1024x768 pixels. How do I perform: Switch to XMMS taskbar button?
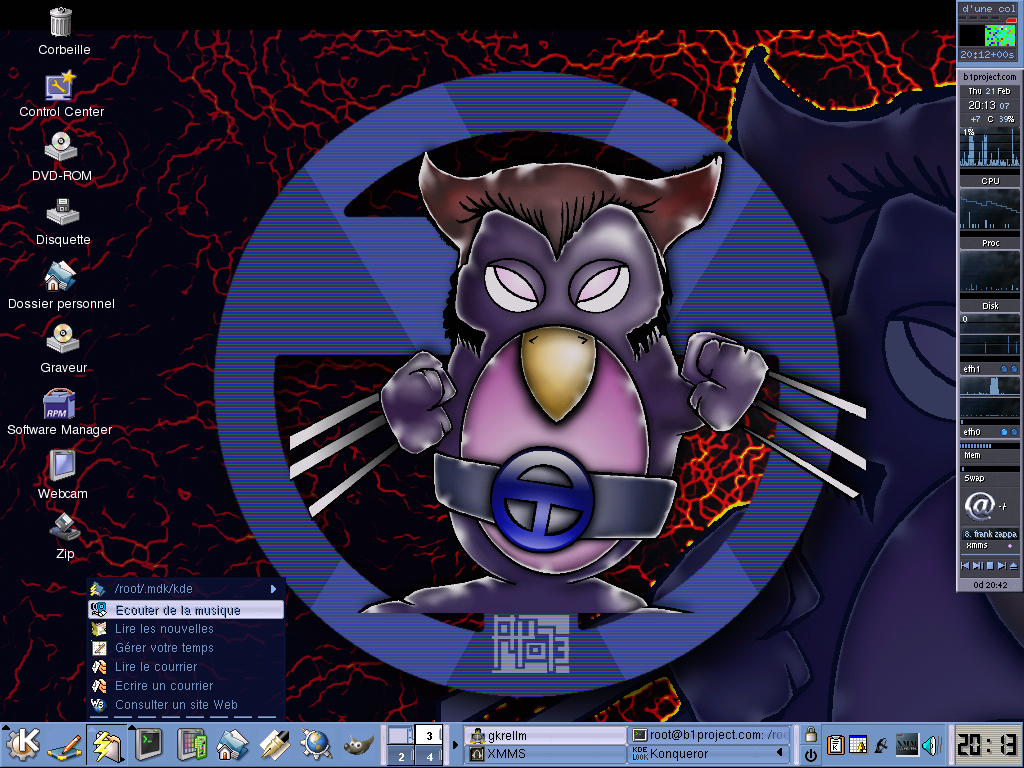[x=545, y=754]
